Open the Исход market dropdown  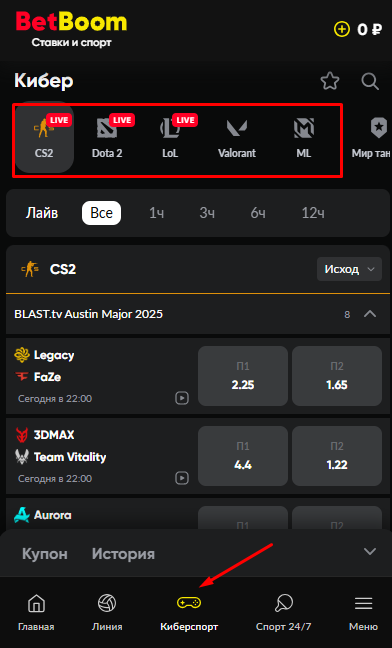coord(349,269)
